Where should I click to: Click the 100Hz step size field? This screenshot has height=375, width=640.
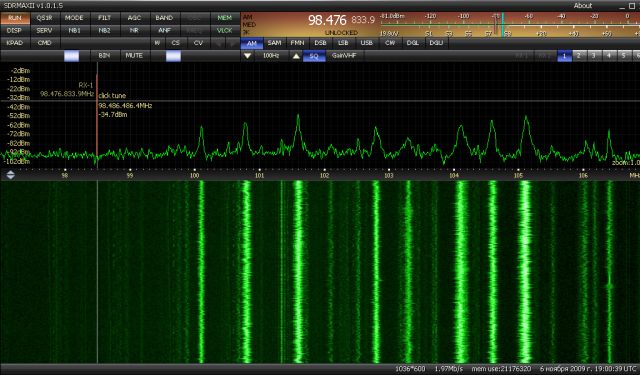[x=271, y=55]
